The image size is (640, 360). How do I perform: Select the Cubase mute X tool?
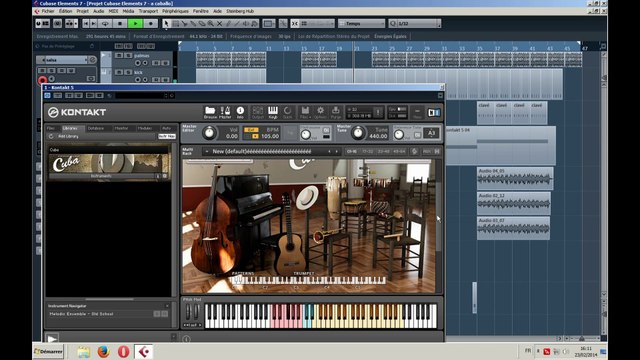[220, 24]
